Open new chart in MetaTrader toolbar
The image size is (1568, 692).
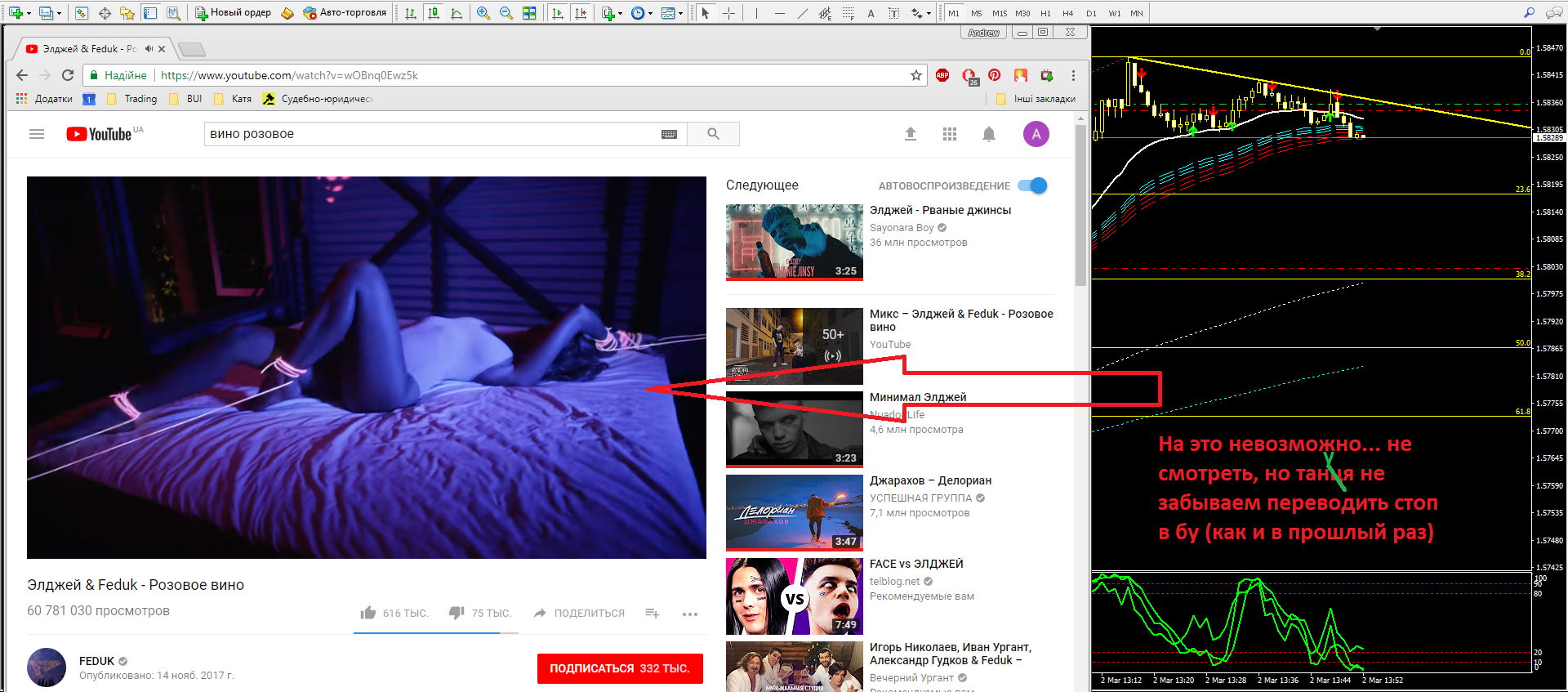pos(16,13)
